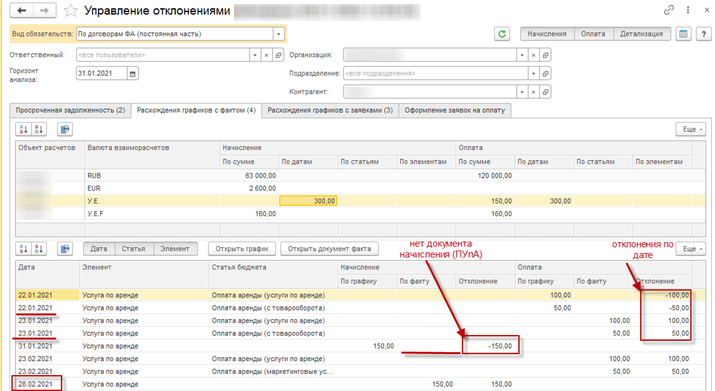Viewport: 715px width, 391px height.
Task: Toggle Статья grouping button
Action: point(133,249)
